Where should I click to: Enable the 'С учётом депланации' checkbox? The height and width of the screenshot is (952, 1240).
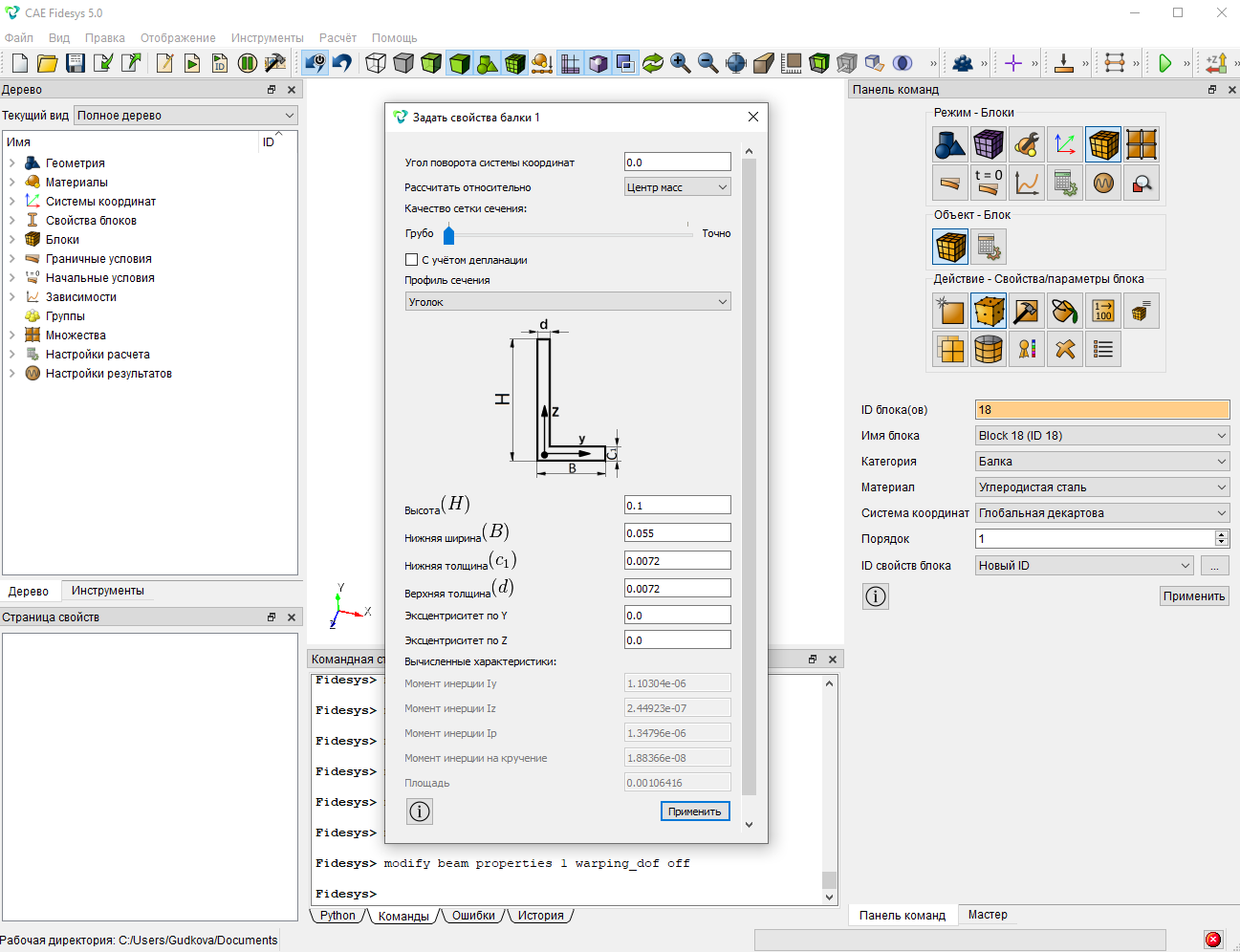pos(412,260)
